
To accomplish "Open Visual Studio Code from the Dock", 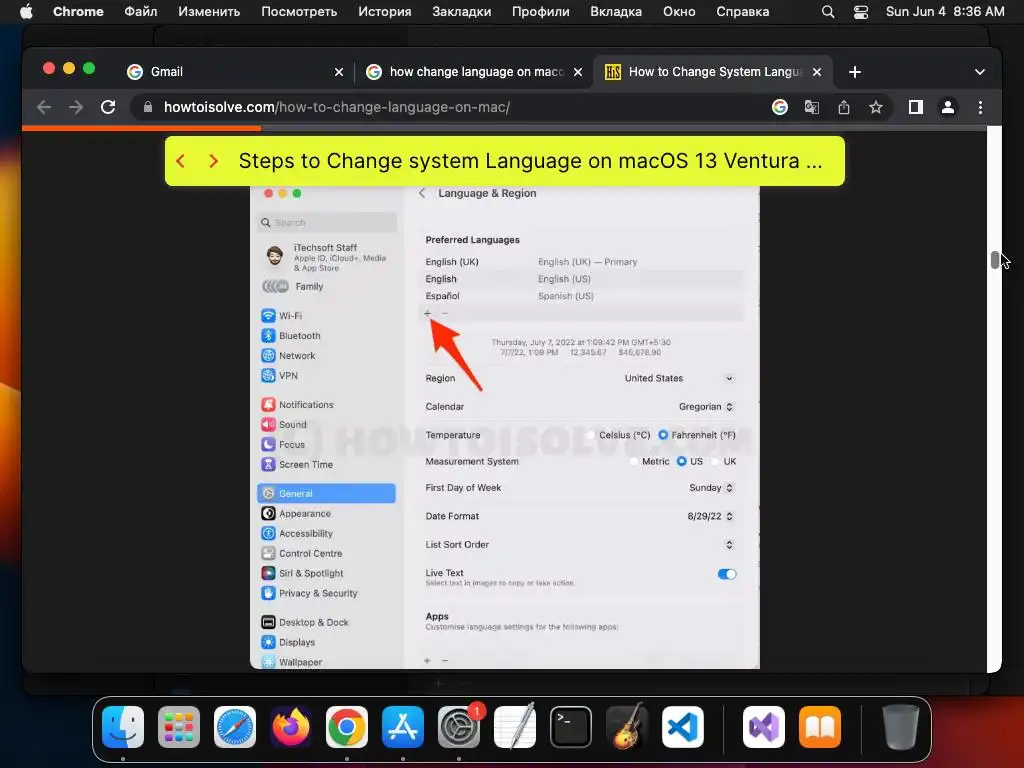I will [683, 727].
